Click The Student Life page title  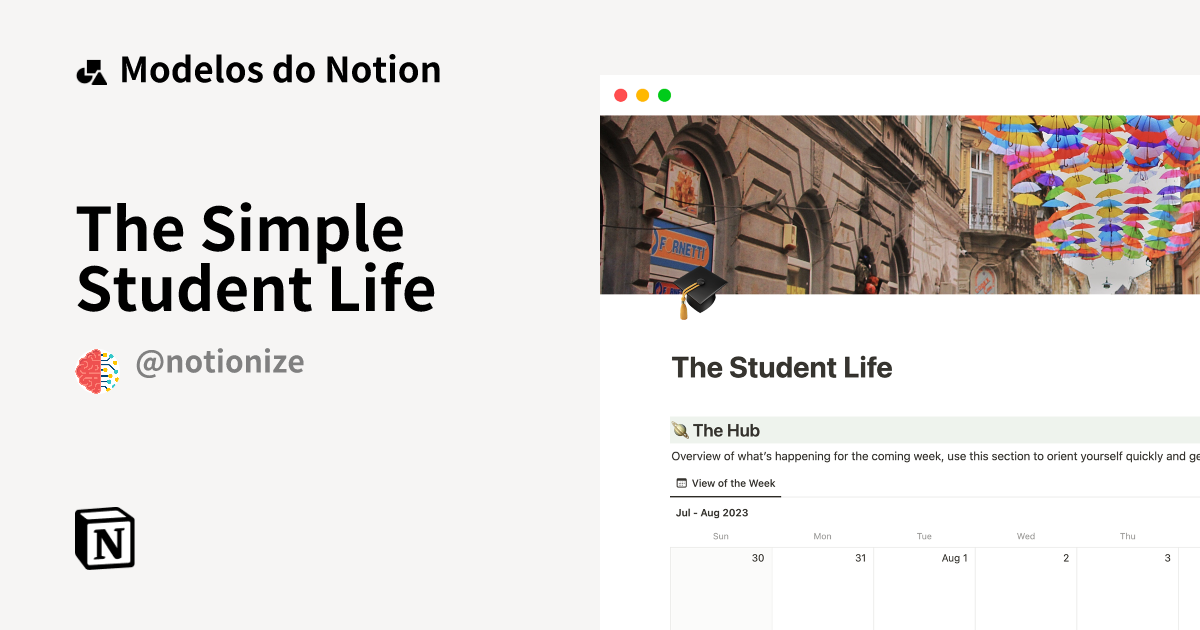click(x=782, y=368)
